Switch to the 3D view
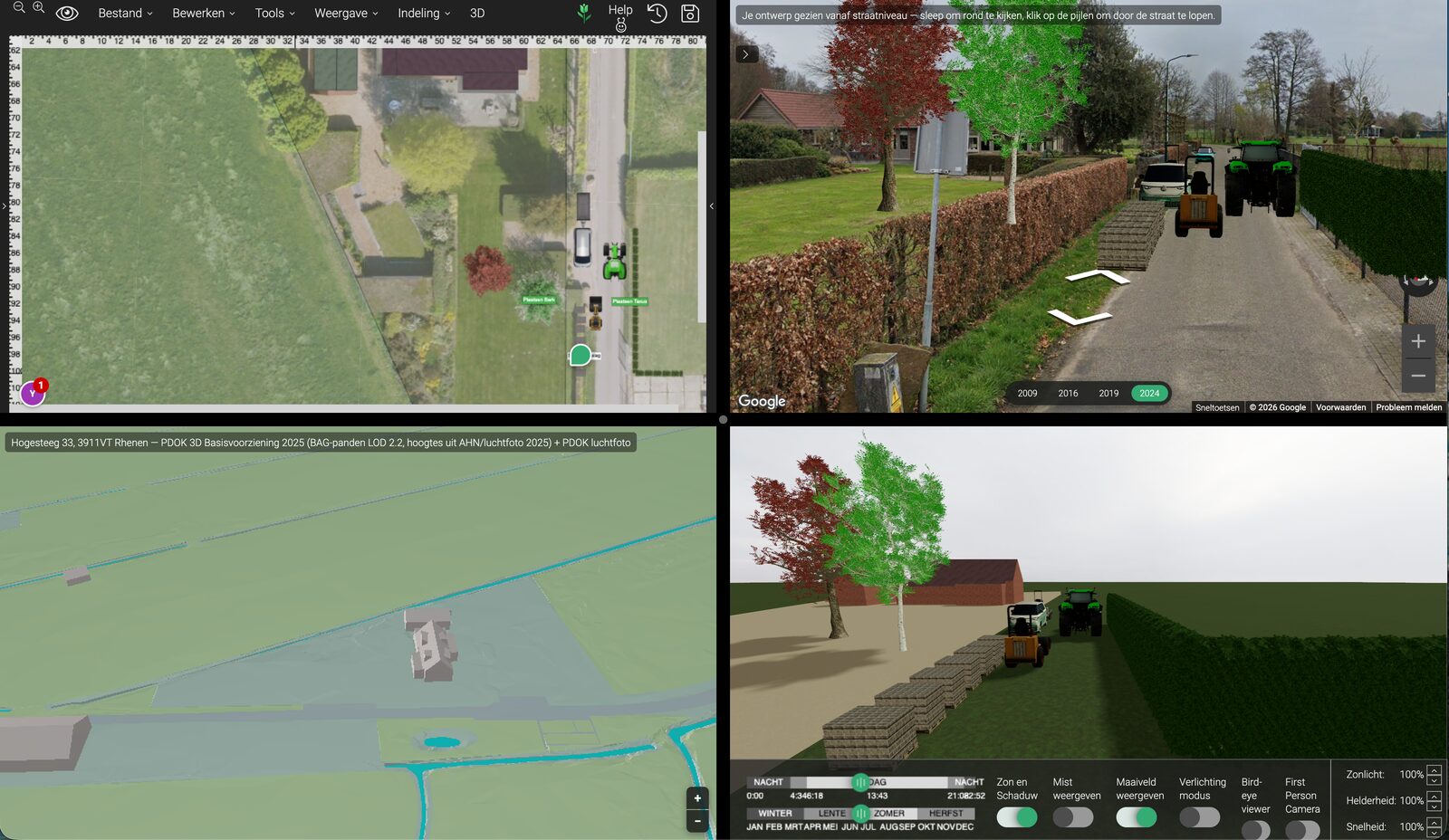This screenshot has width=1449, height=840. 477,14
